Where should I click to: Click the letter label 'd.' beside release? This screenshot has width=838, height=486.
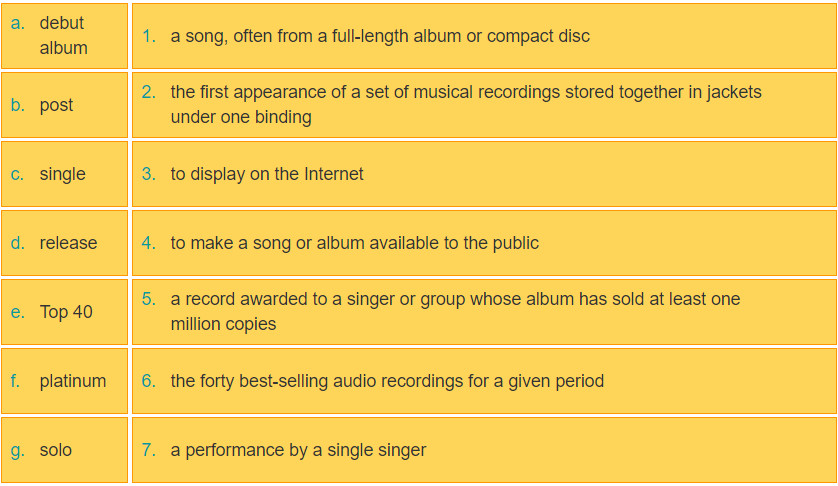(x=18, y=243)
